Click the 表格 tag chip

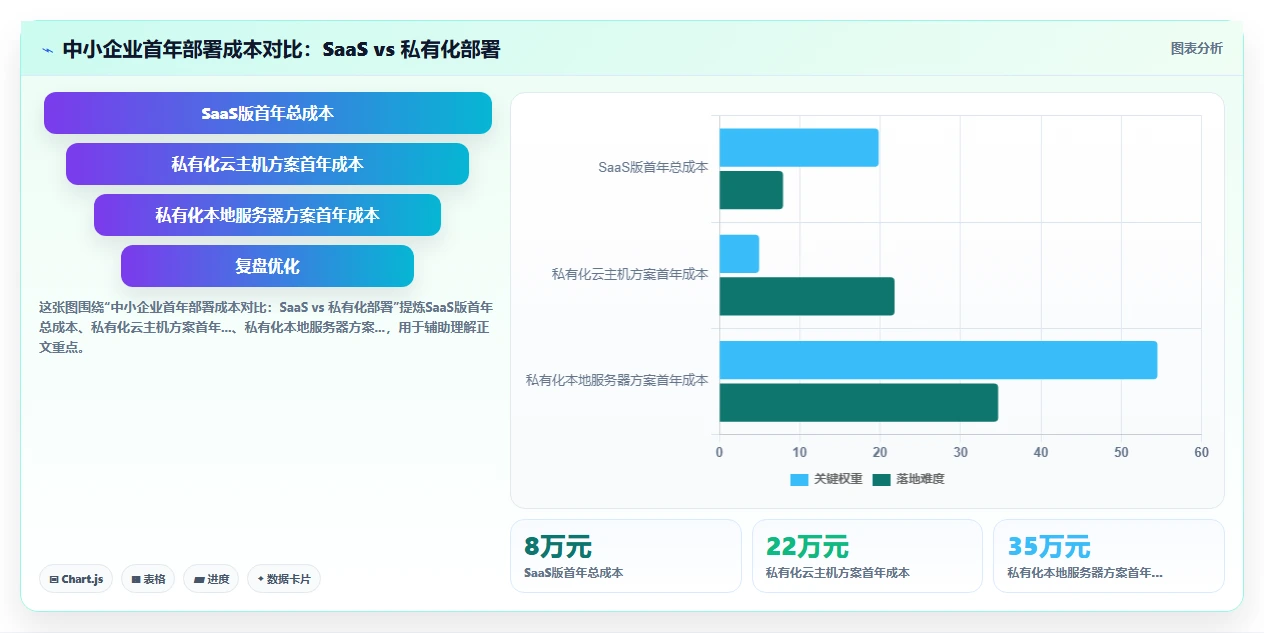148,579
